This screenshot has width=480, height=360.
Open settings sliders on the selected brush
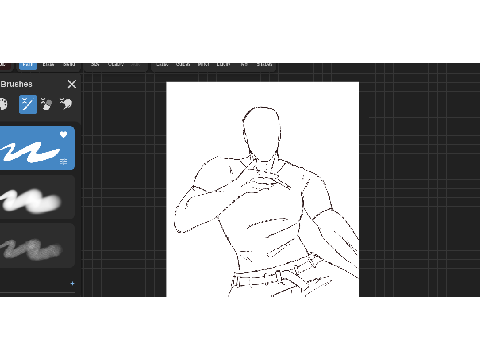[63, 162]
